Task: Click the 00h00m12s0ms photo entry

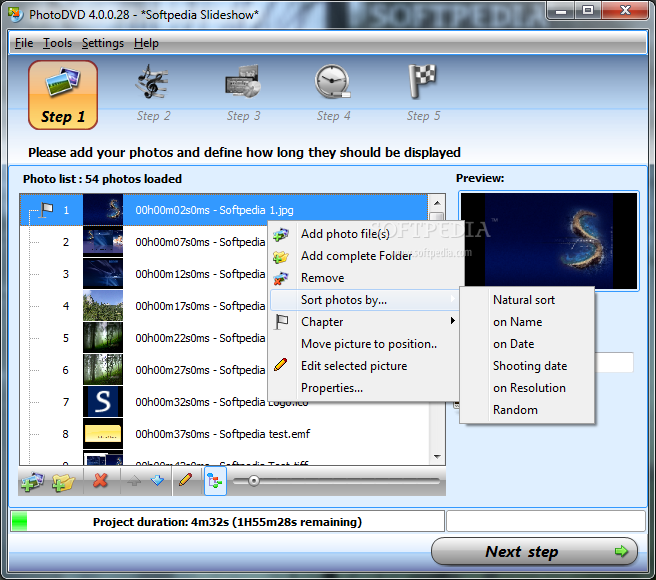Action: point(200,274)
